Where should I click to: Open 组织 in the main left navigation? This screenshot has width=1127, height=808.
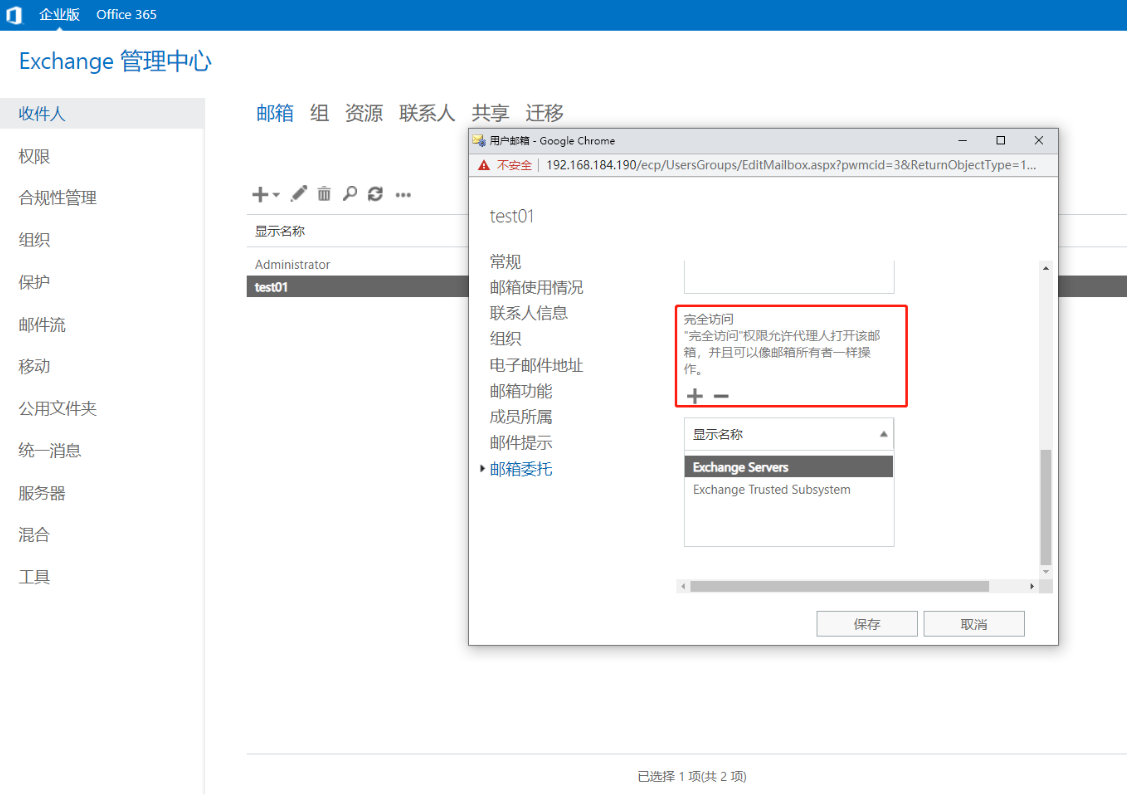34,240
